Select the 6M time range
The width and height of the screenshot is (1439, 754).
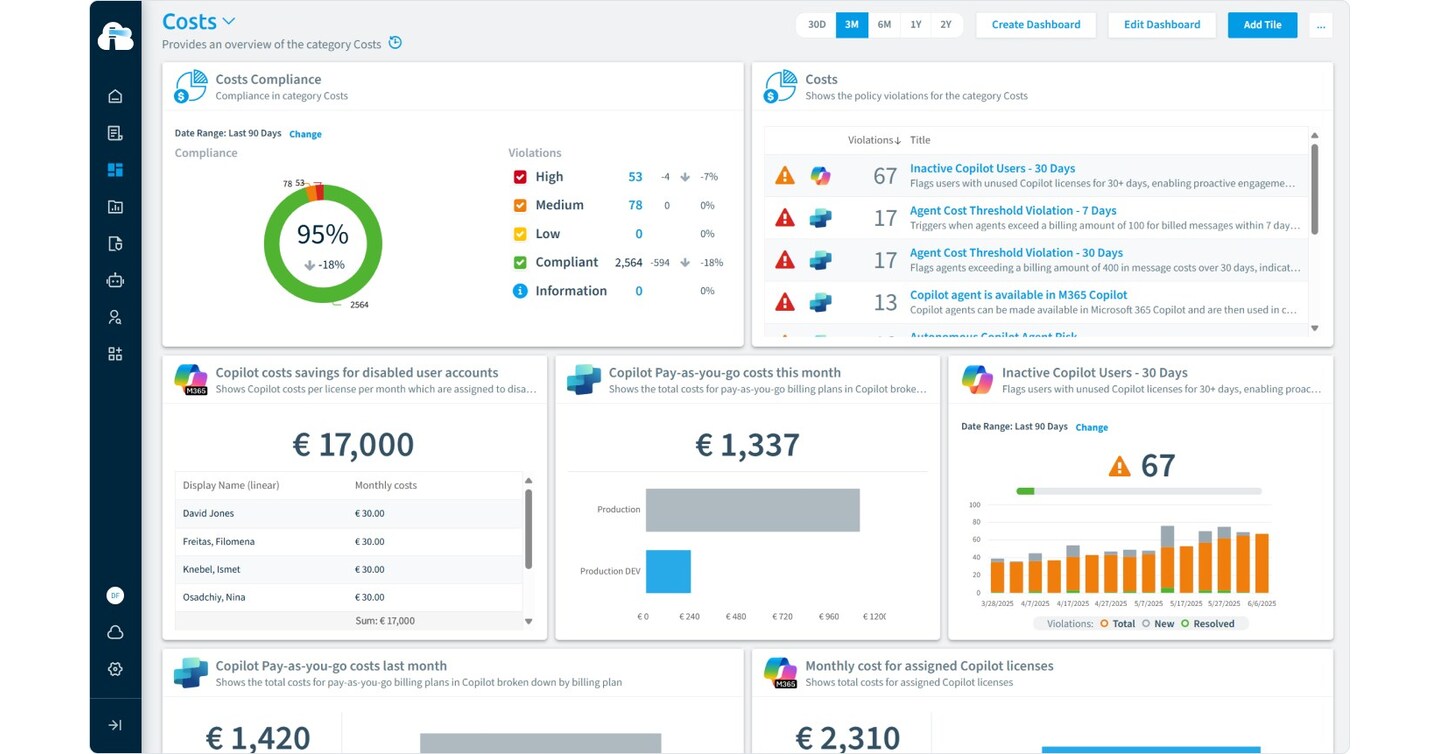coord(884,25)
